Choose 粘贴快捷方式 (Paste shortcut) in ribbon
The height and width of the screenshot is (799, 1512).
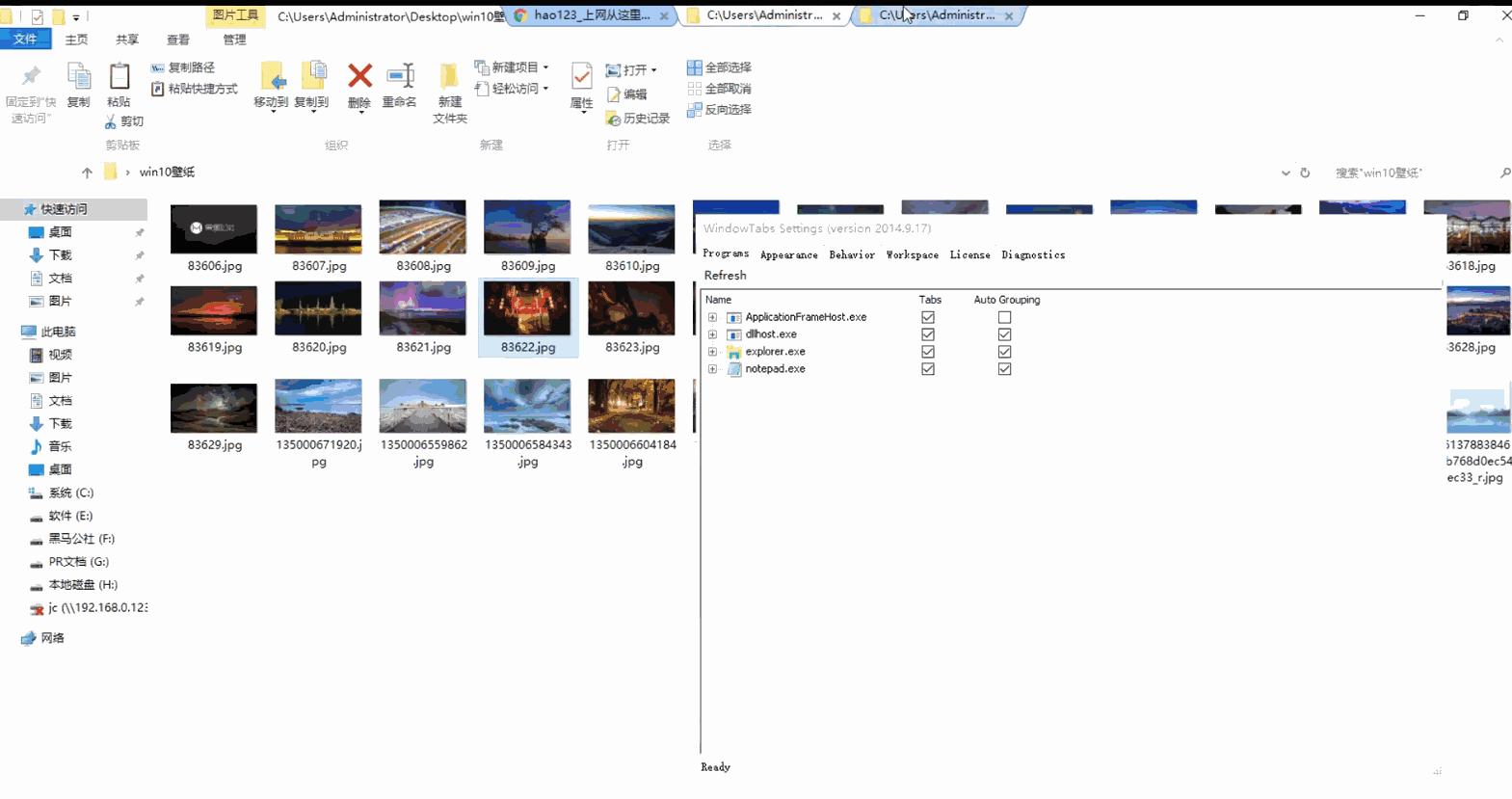point(195,89)
